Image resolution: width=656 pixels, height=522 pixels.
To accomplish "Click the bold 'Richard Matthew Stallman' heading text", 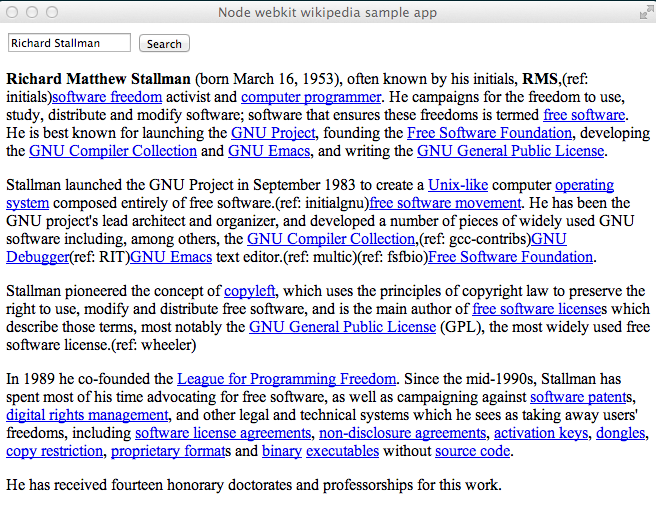I will 98,79.
